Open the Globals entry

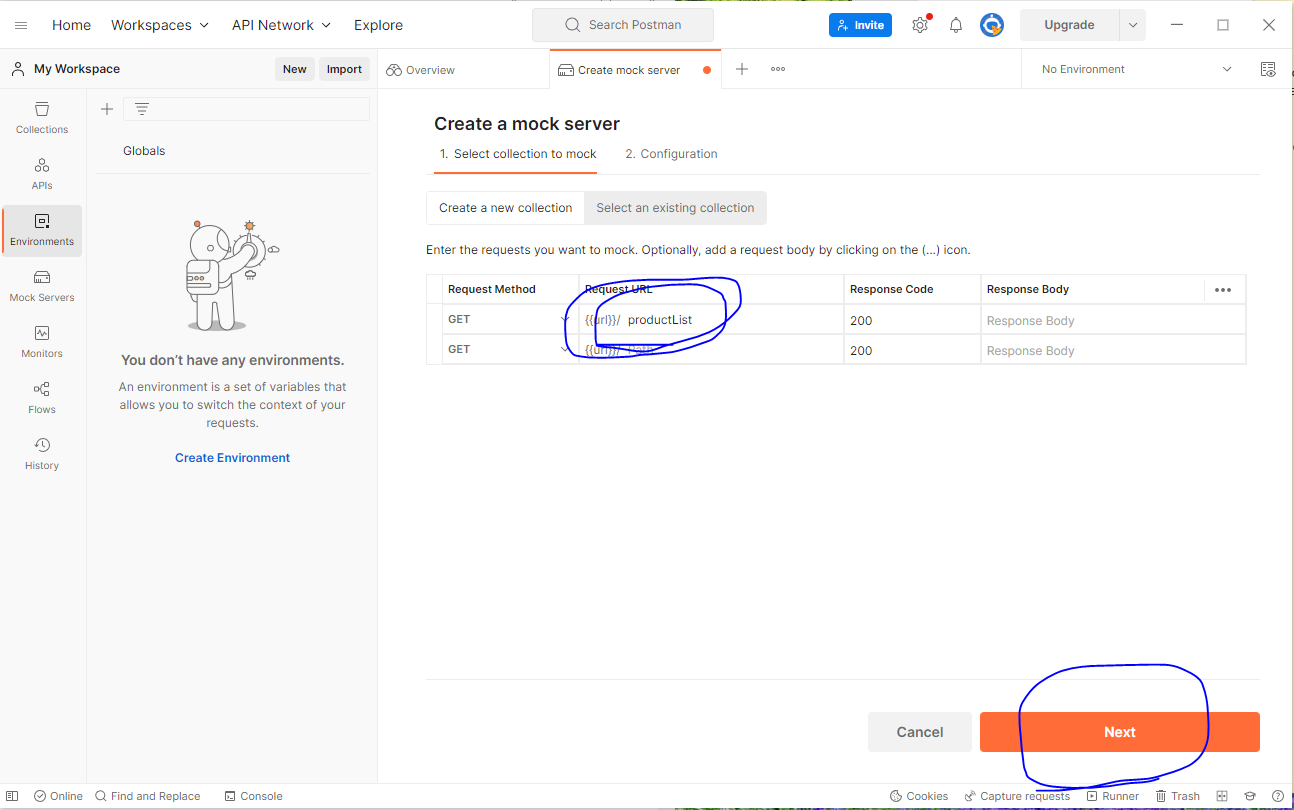[144, 151]
